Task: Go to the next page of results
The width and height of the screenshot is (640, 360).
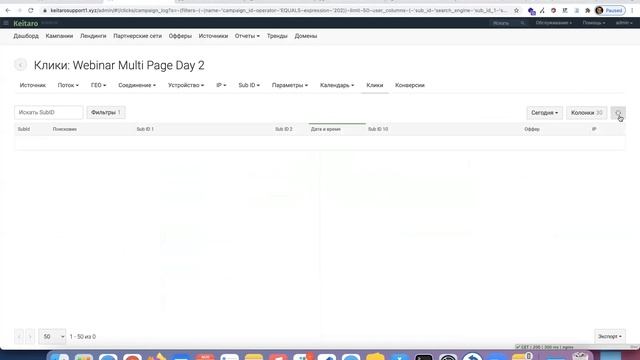Action: pos(30,337)
